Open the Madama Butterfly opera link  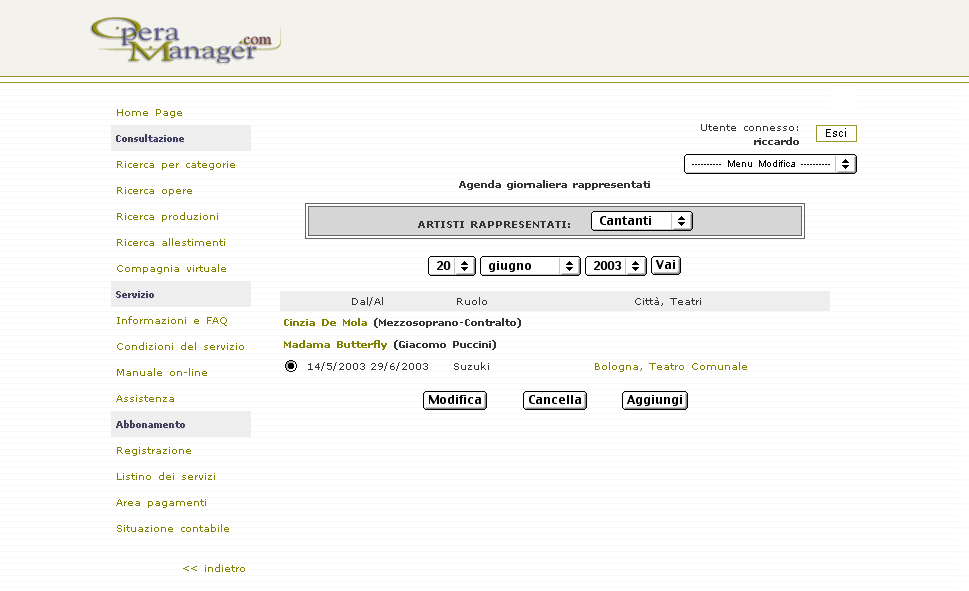click(x=335, y=345)
